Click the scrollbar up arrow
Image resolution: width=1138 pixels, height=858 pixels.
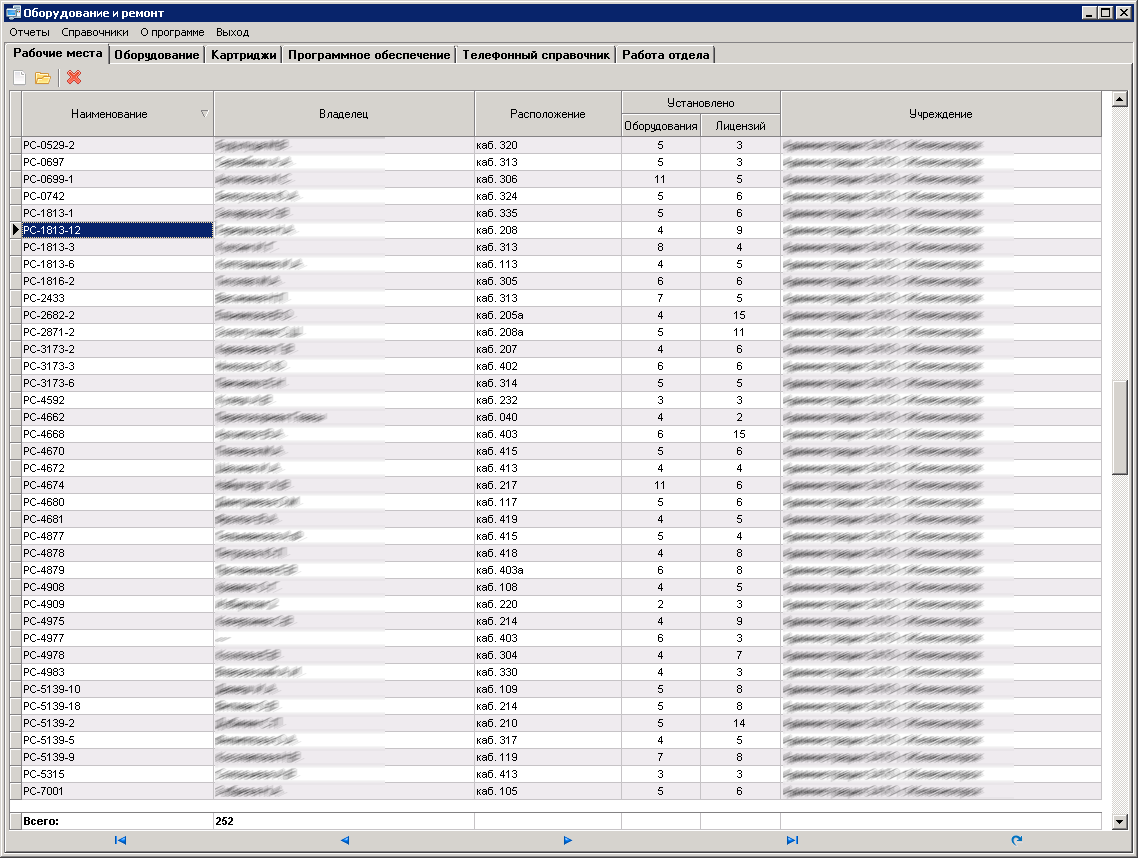tap(1120, 99)
